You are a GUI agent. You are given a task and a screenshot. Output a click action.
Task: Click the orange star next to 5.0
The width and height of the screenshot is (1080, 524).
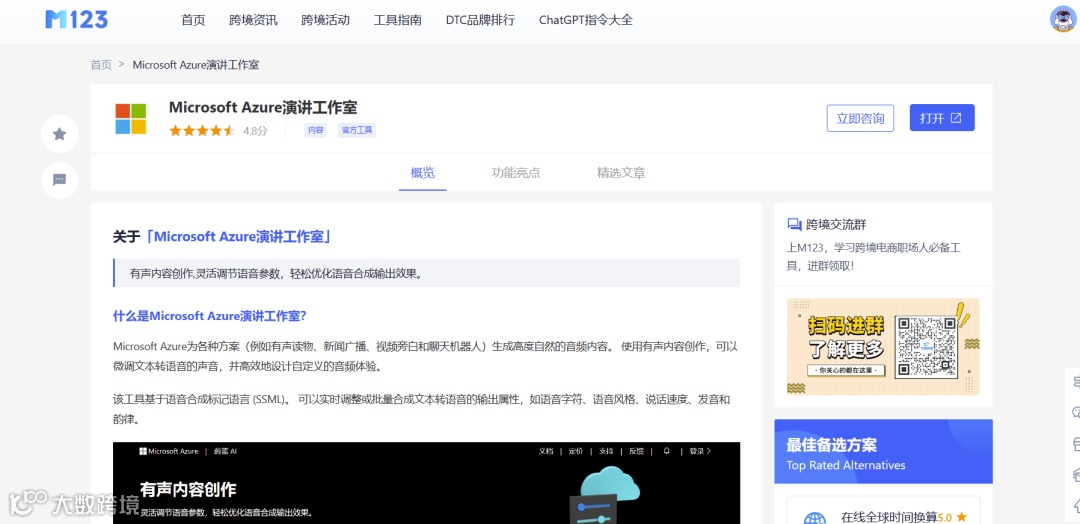[x=962, y=516]
